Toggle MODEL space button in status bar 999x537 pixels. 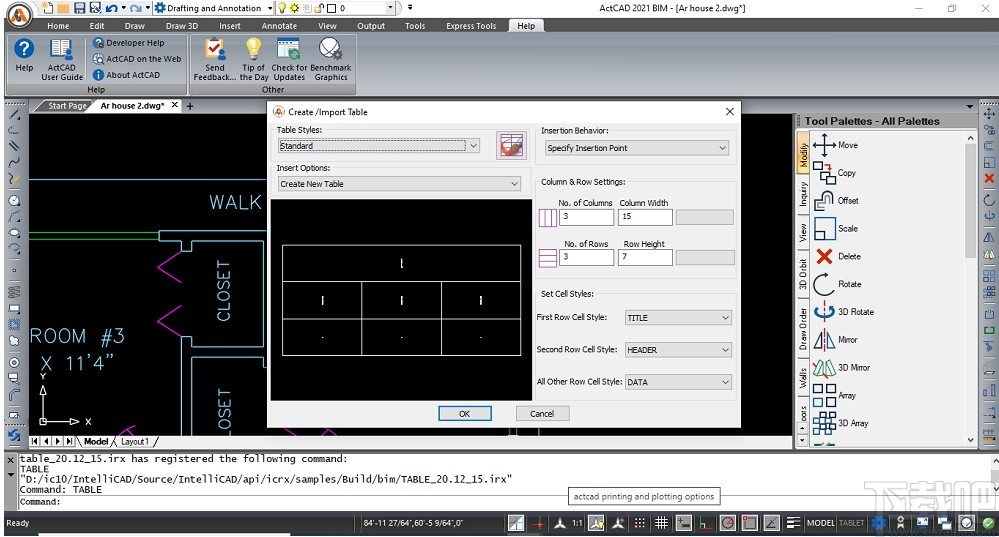821,523
